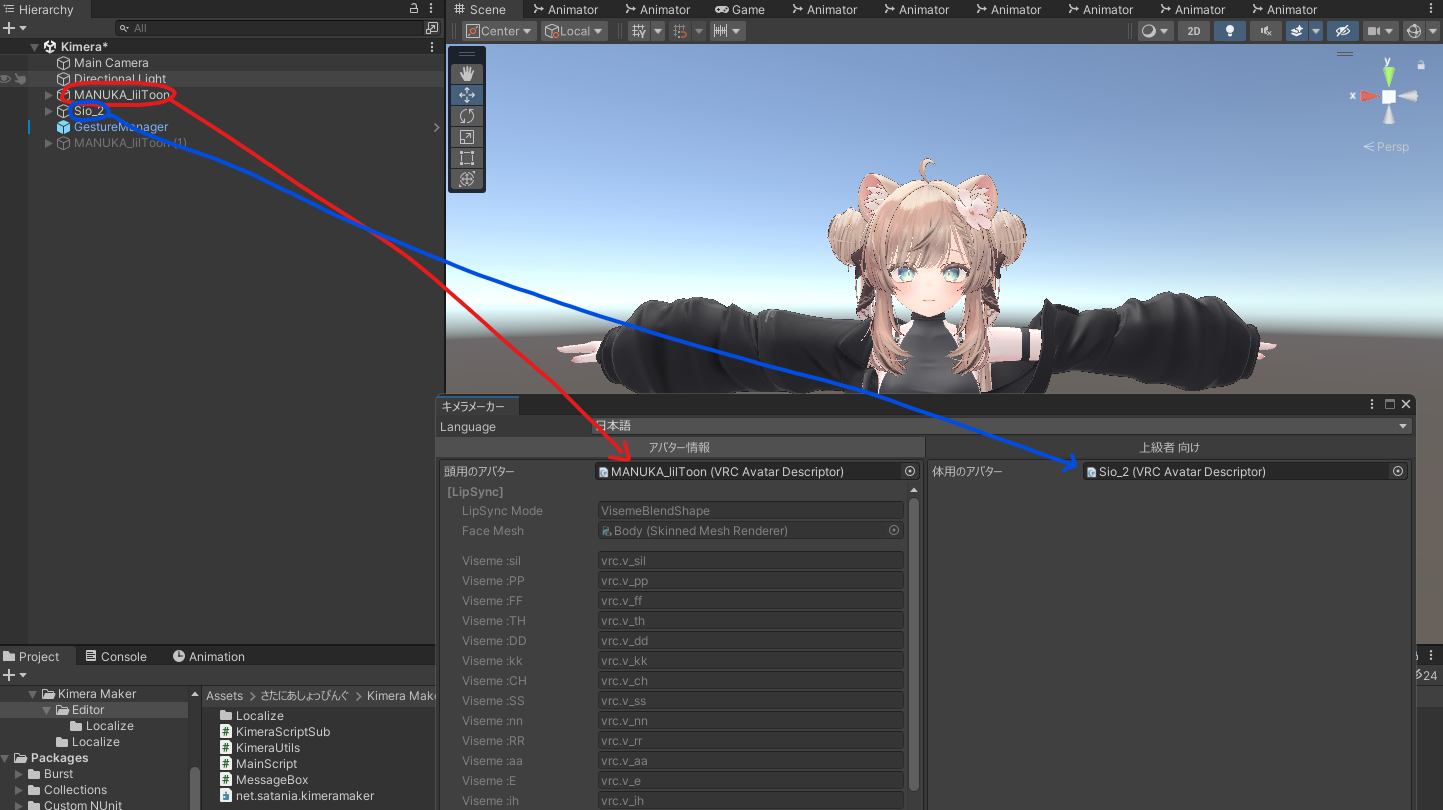Click the Scene effects layers icon
This screenshot has width=1443, height=810.
[1297, 31]
